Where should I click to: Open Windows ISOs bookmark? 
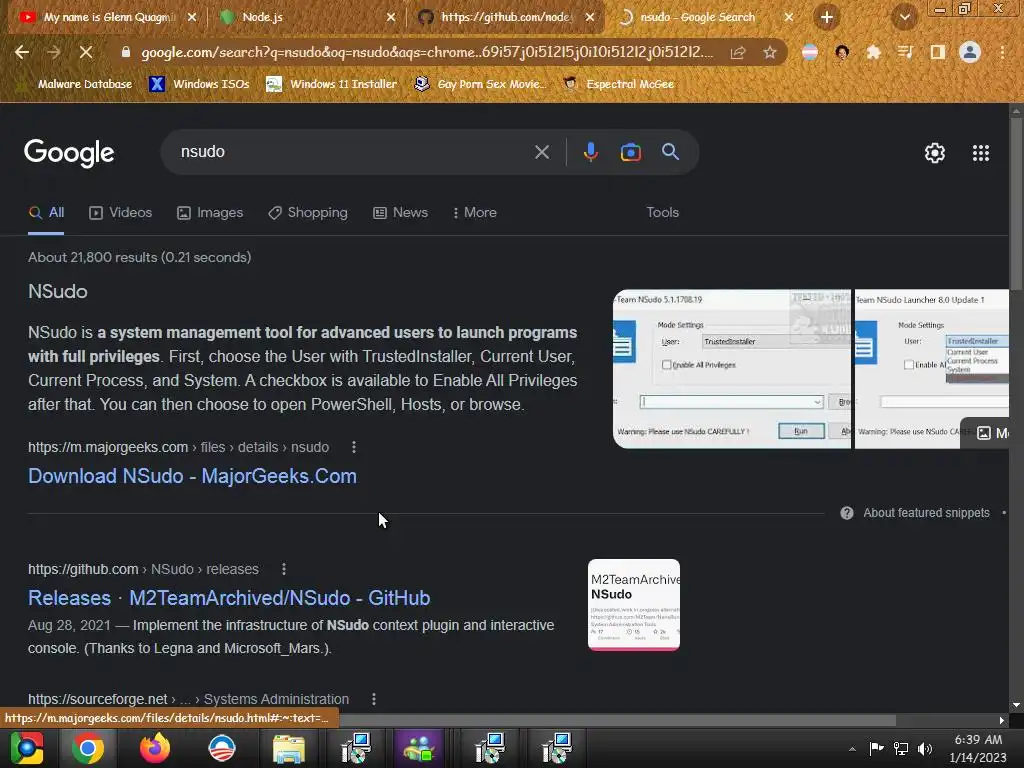pos(200,84)
